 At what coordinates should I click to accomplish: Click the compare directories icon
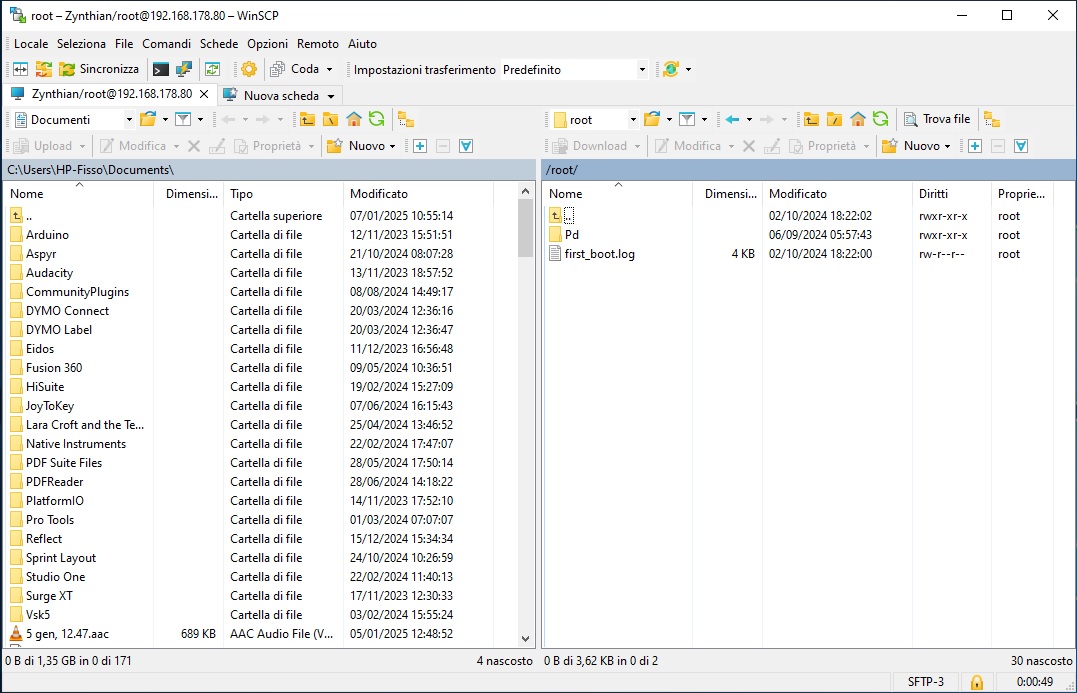click(x=21, y=69)
